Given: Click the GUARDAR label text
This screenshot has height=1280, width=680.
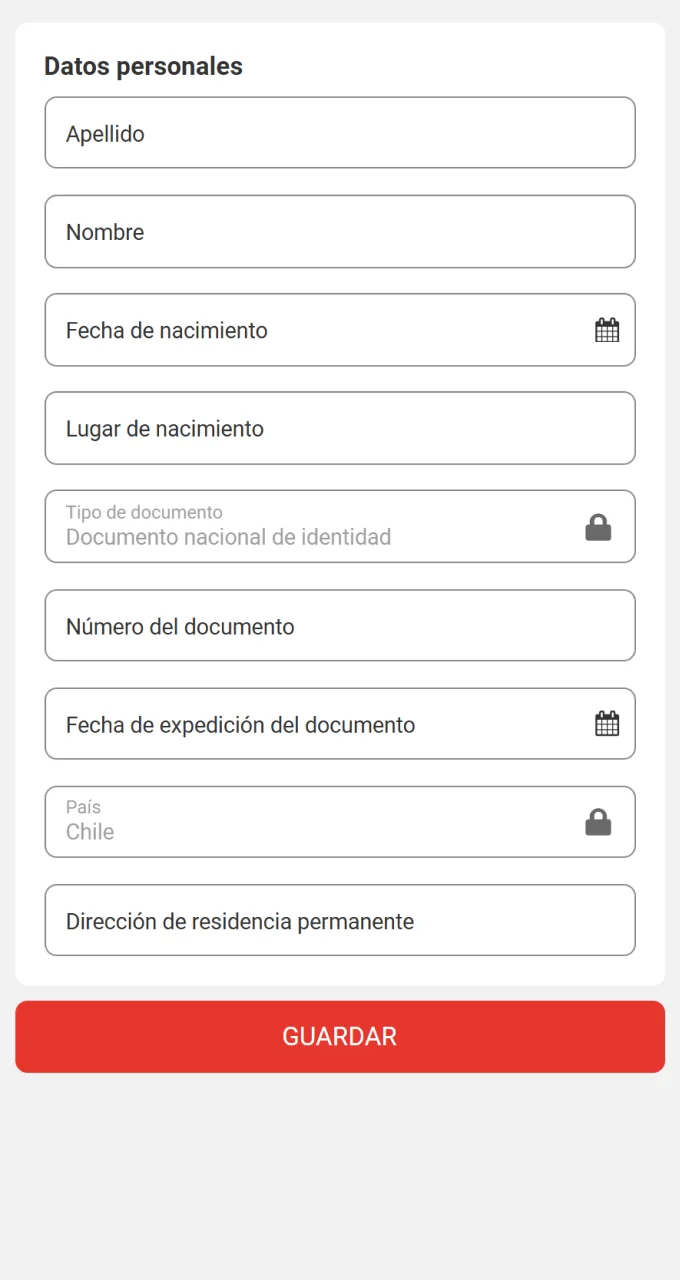Looking at the screenshot, I should (340, 1036).
